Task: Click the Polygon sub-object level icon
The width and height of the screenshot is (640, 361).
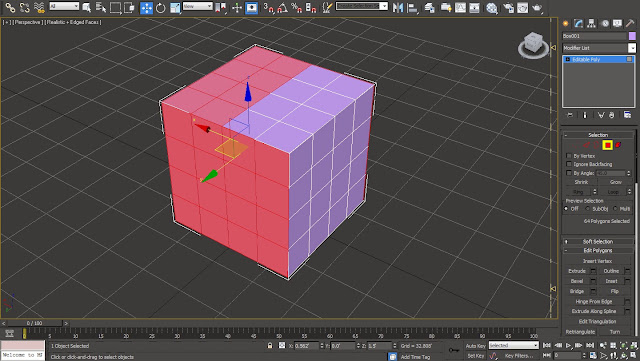Action: (x=608, y=145)
